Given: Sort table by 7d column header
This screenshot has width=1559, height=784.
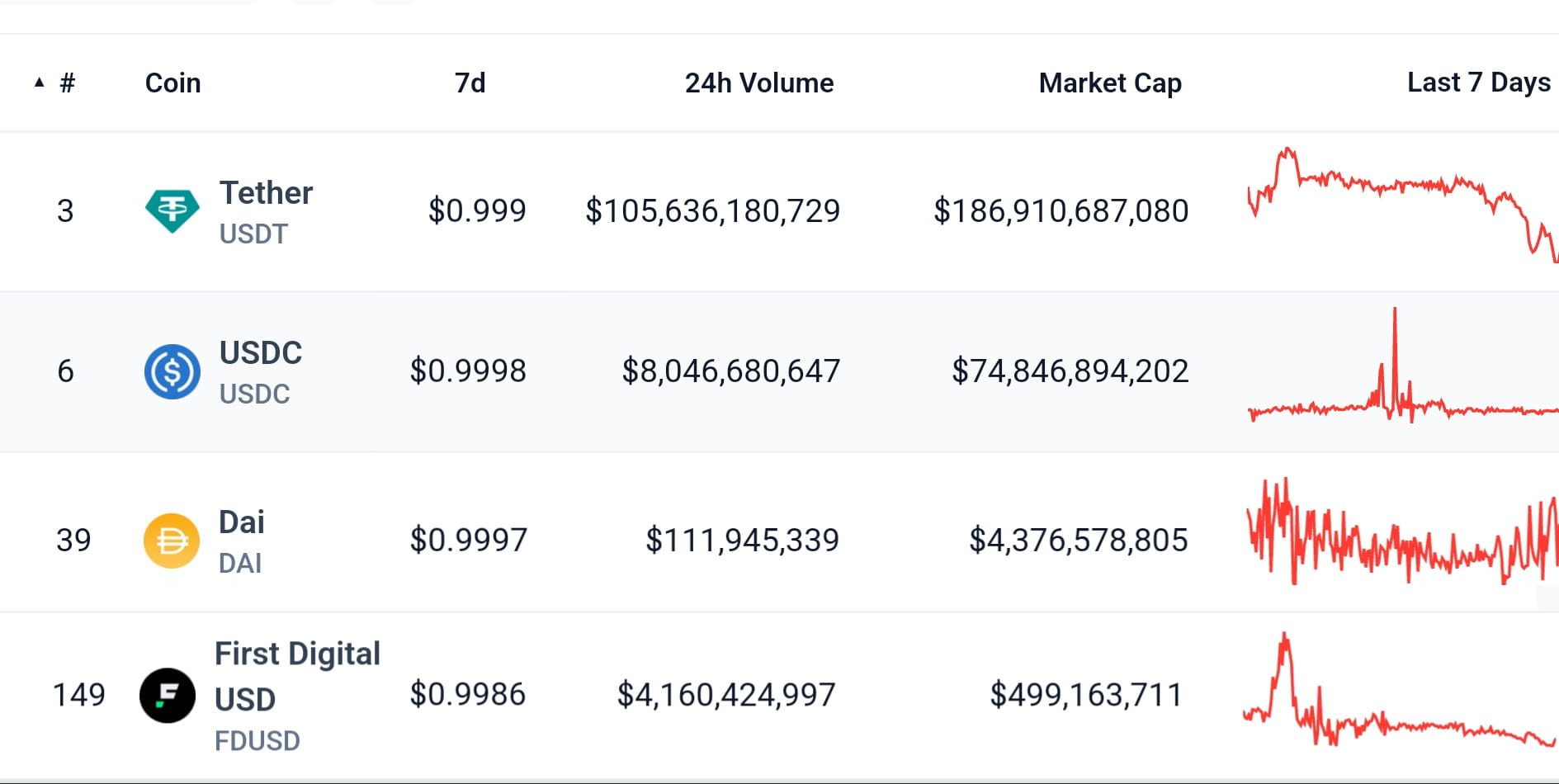Looking at the screenshot, I should pos(470,83).
